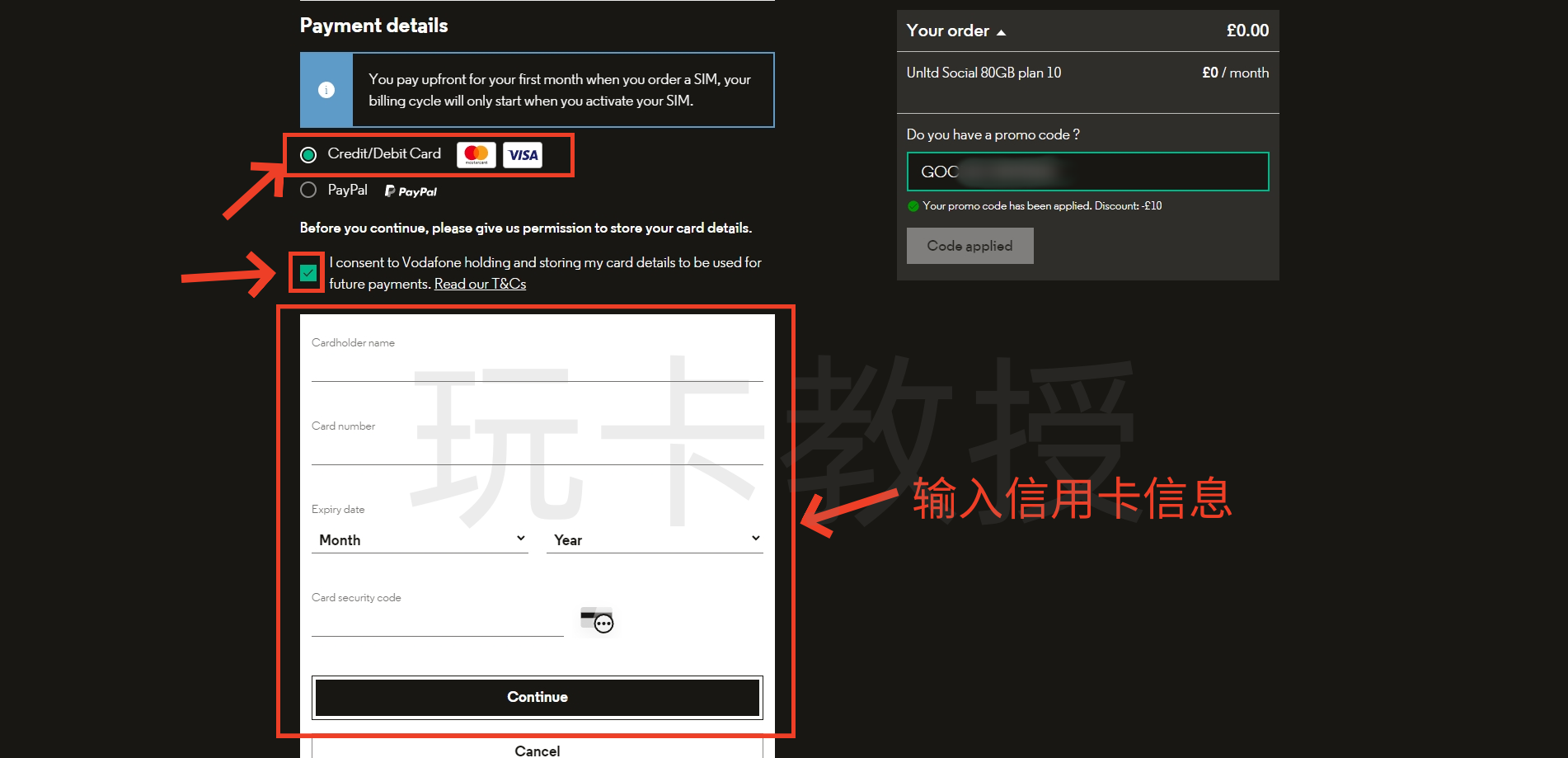Uncheck the card storage consent checkbox

(x=308, y=273)
